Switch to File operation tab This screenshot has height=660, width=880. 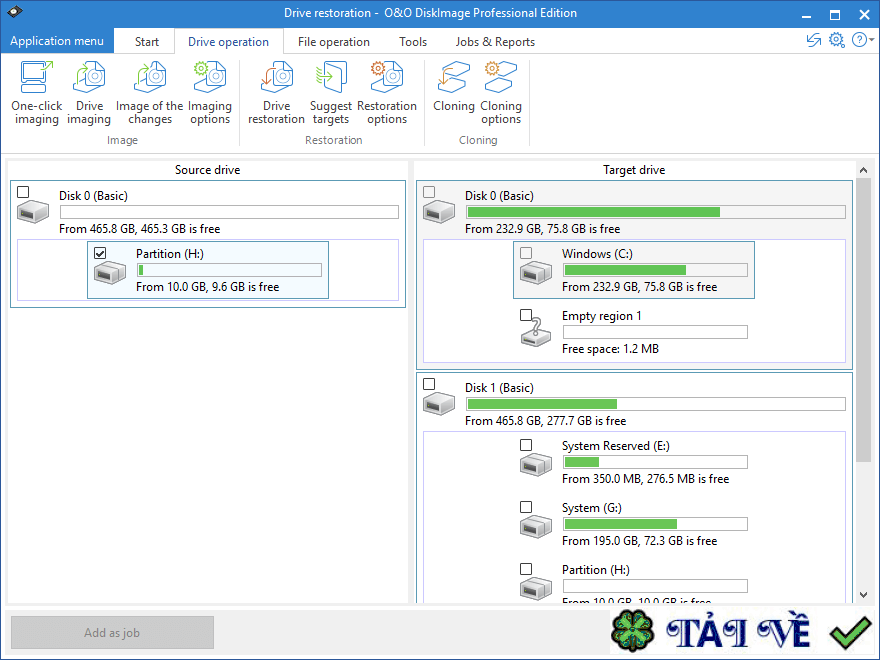(333, 42)
